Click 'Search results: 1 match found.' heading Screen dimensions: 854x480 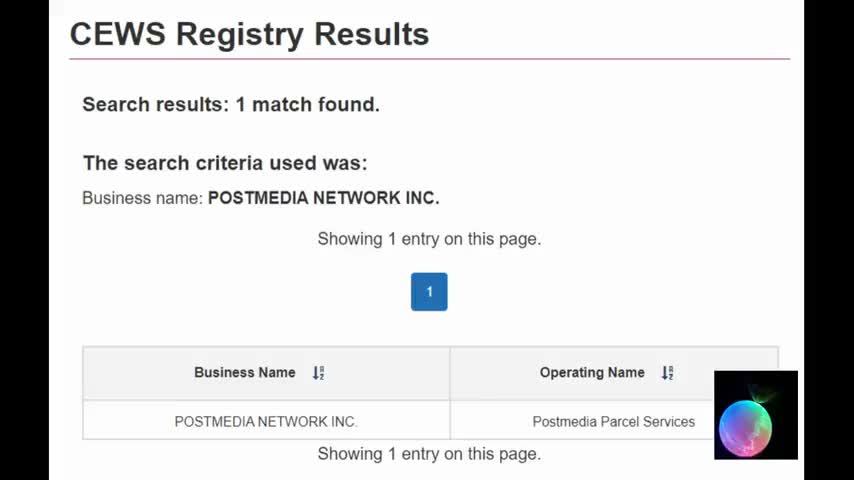[231, 105]
